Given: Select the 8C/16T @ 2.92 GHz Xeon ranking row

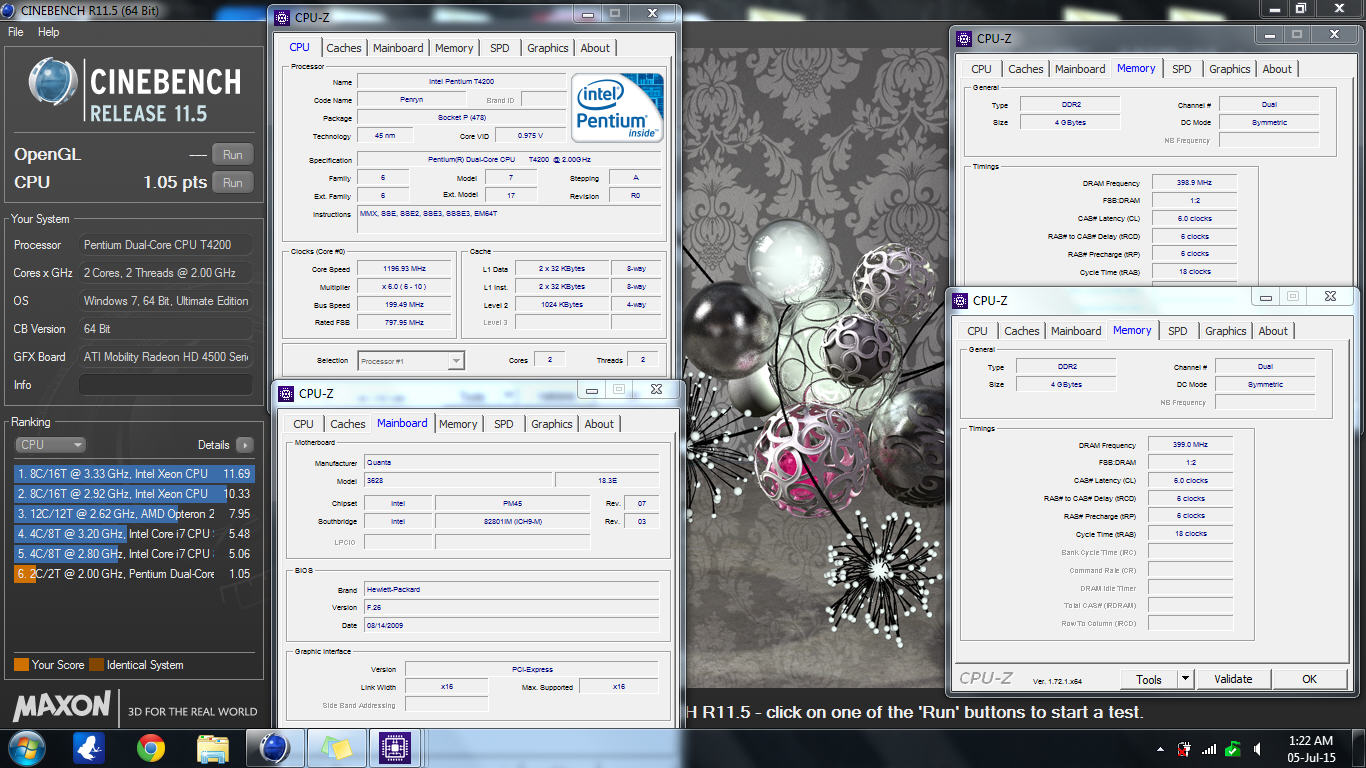Looking at the screenshot, I should pyautogui.click(x=134, y=494).
